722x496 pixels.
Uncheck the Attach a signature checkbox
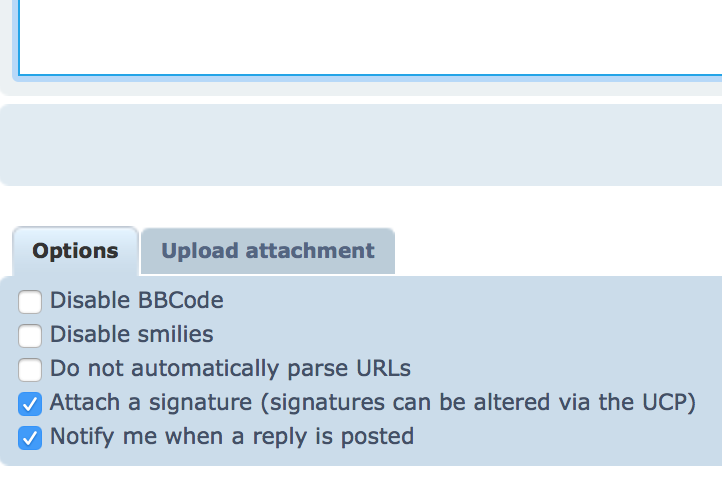point(31,403)
